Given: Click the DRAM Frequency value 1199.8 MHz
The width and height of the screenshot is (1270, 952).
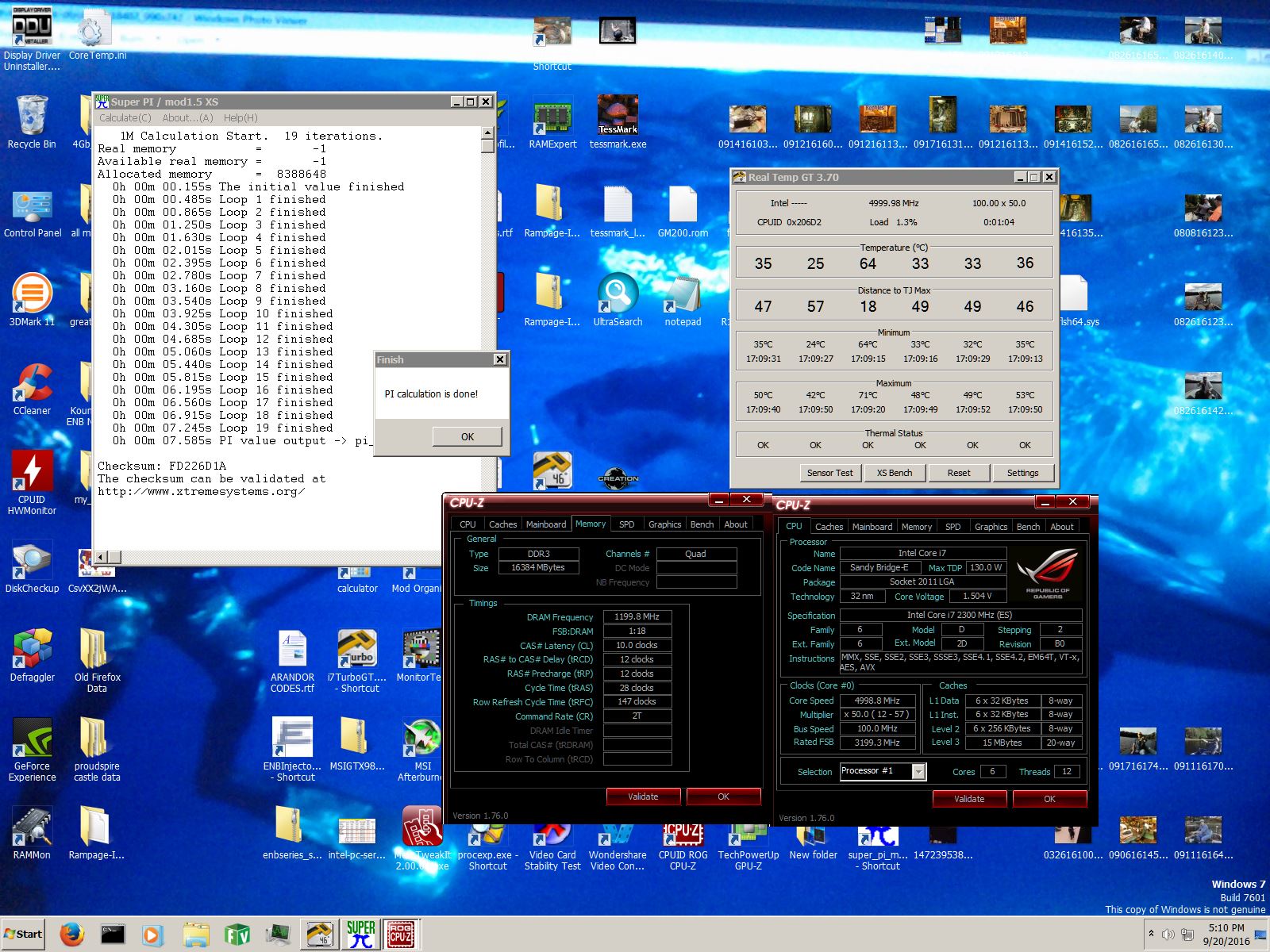Looking at the screenshot, I should click(637, 616).
